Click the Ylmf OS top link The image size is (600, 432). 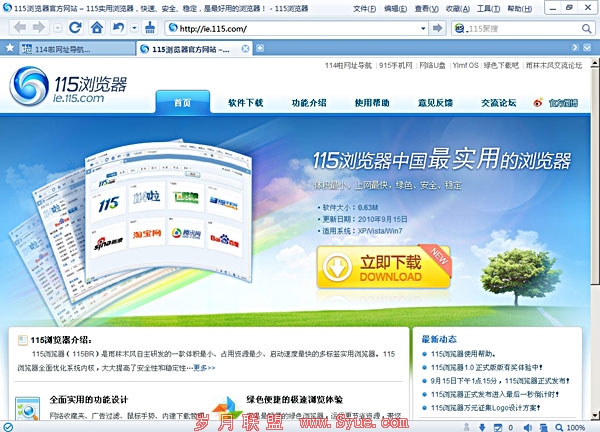coord(466,65)
